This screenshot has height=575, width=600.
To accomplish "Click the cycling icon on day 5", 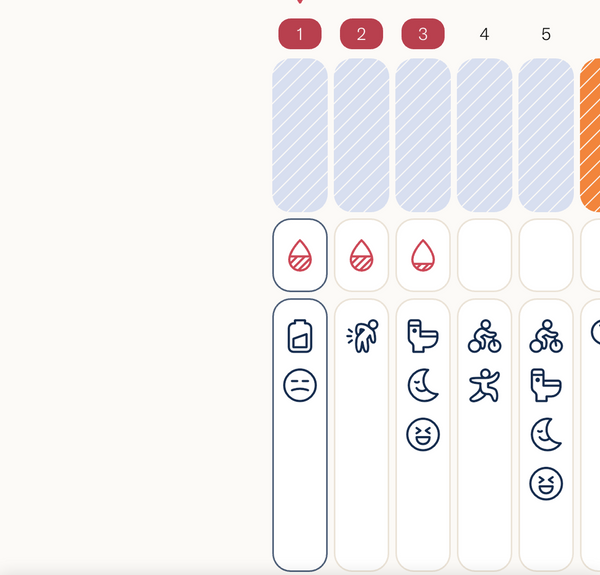I will click(x=546, y=336).
